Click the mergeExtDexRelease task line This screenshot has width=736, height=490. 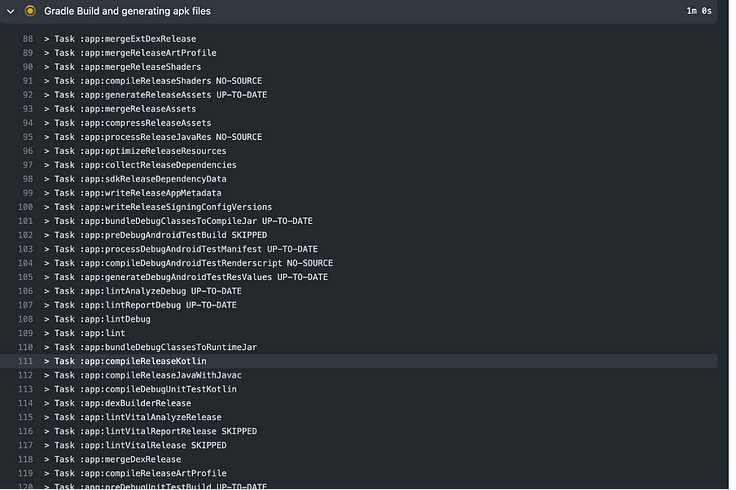coord(120,38)
